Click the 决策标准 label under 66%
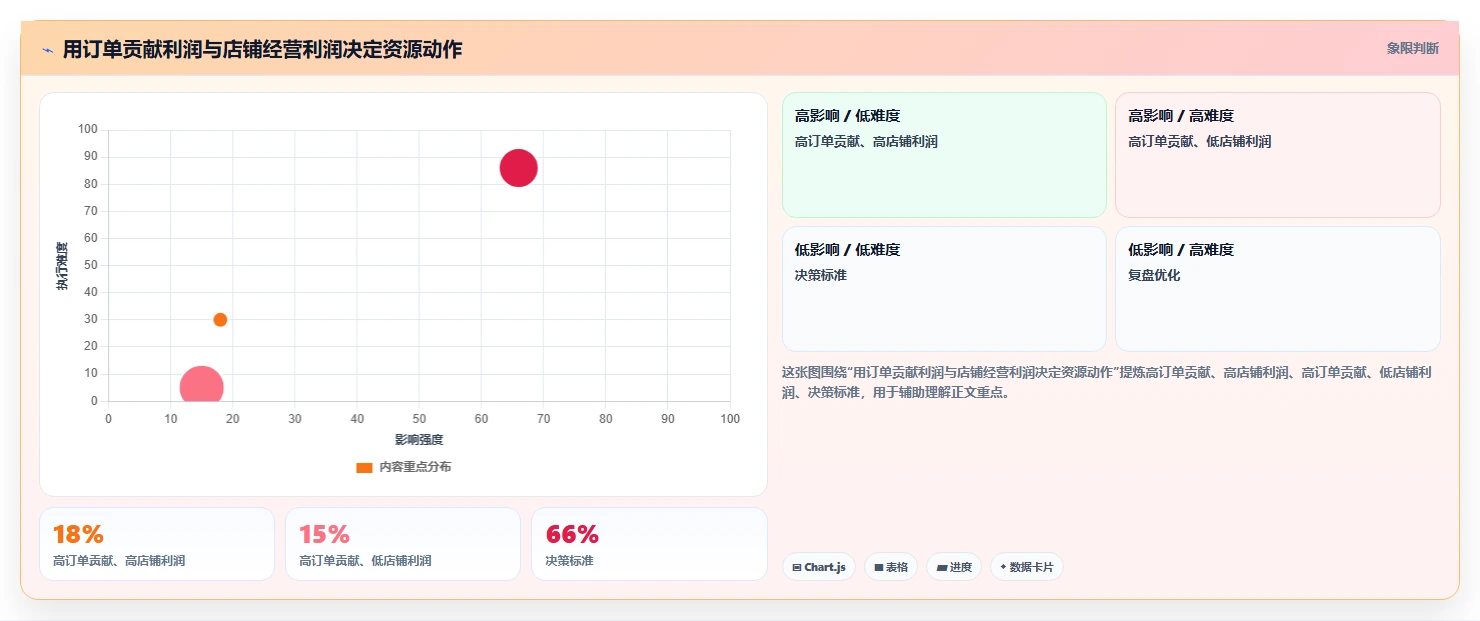Screen dimensions: 1480x621 [x=570, y=561]
